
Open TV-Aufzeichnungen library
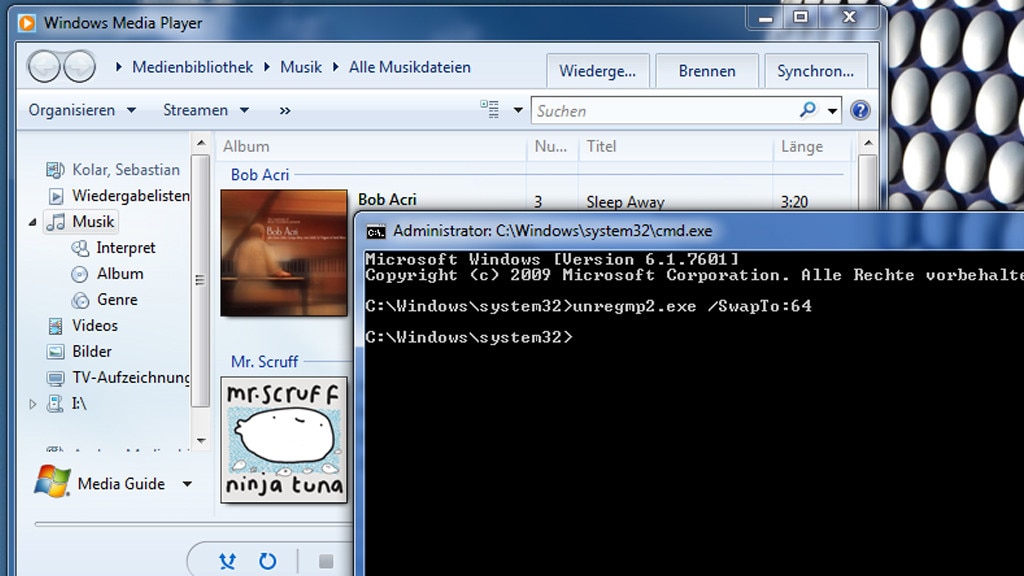tap(131, 377)
